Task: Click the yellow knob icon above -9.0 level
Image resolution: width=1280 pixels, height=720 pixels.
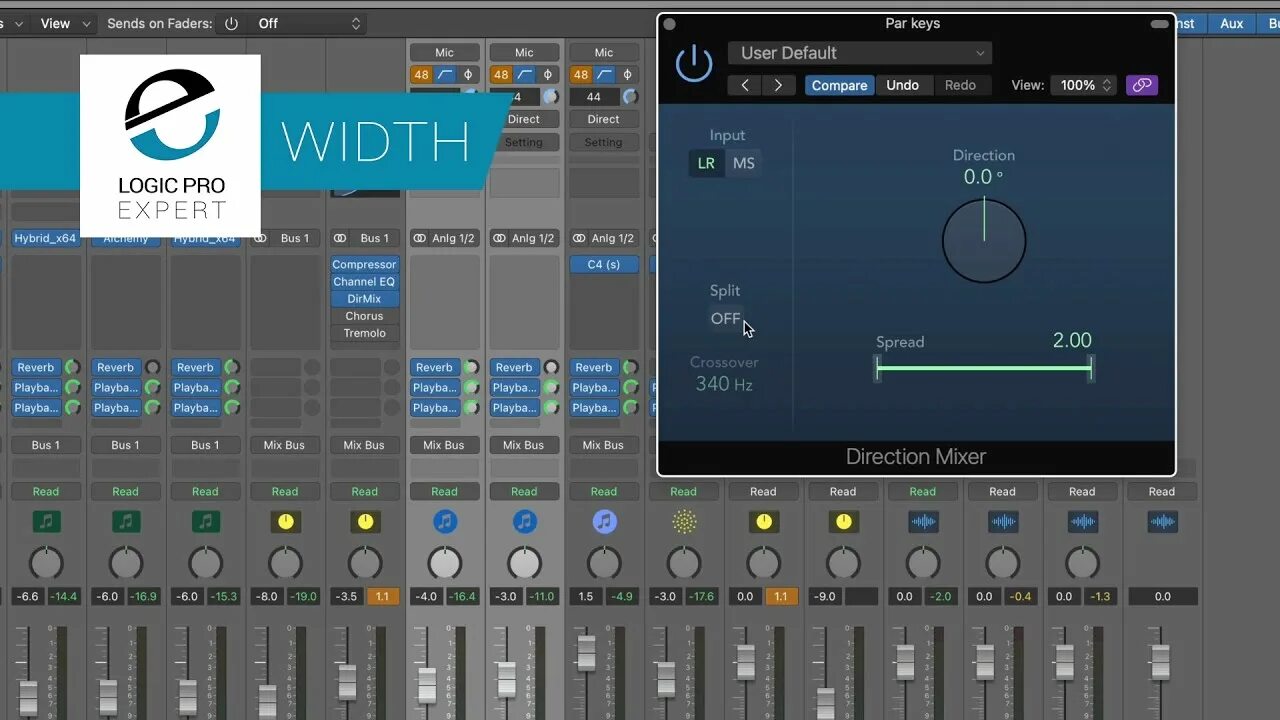Action: (x=843, y=521)
